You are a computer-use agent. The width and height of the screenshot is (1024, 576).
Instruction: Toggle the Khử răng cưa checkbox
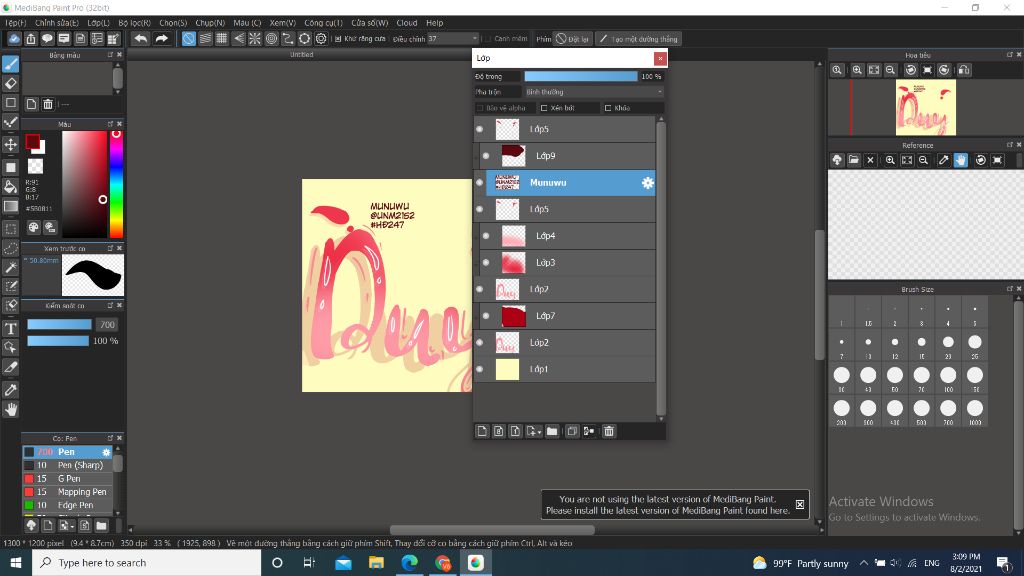[338, 39]
